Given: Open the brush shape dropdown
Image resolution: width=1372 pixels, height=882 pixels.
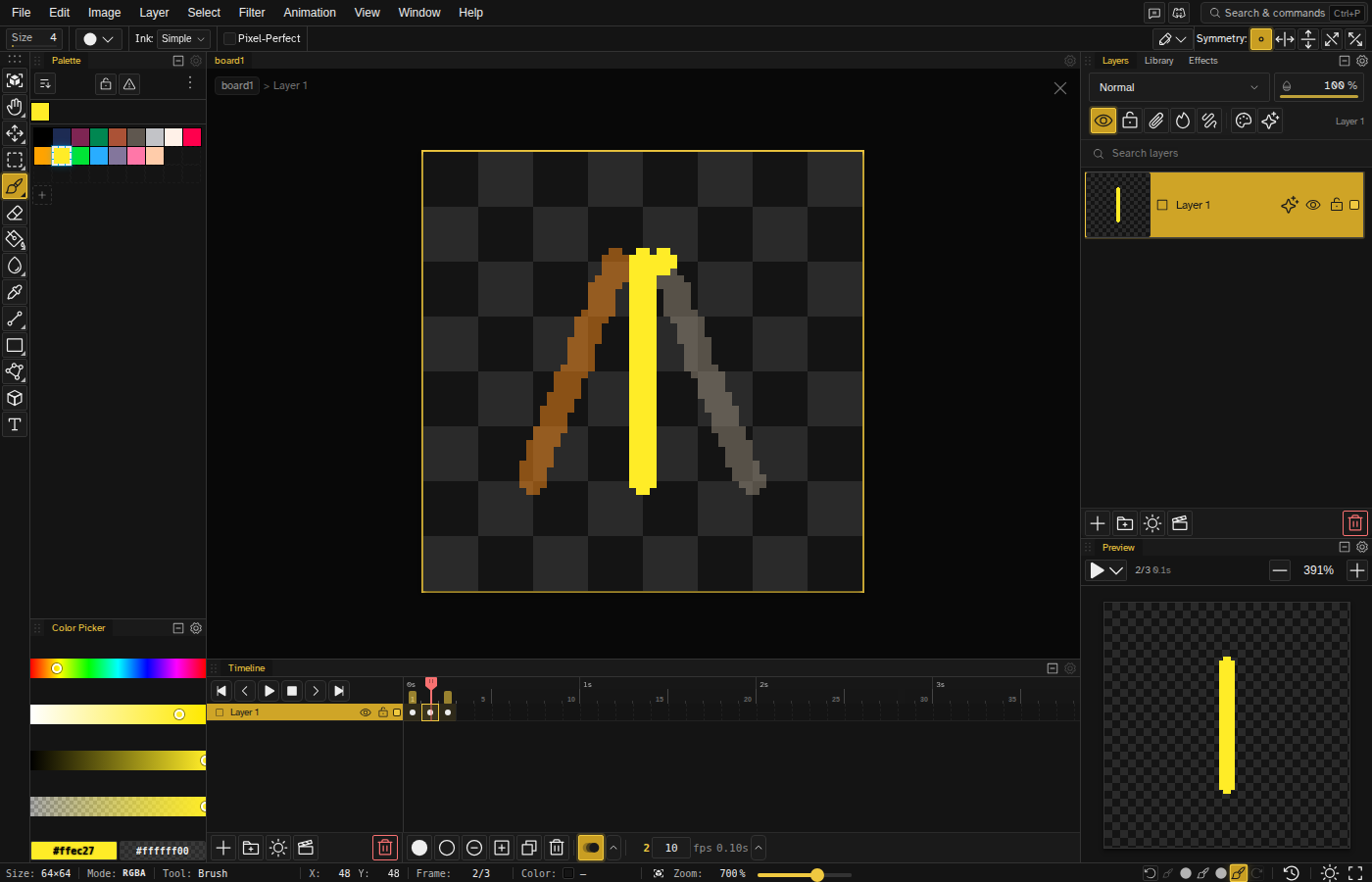Looking at the screenshot, I should (98, 39).
